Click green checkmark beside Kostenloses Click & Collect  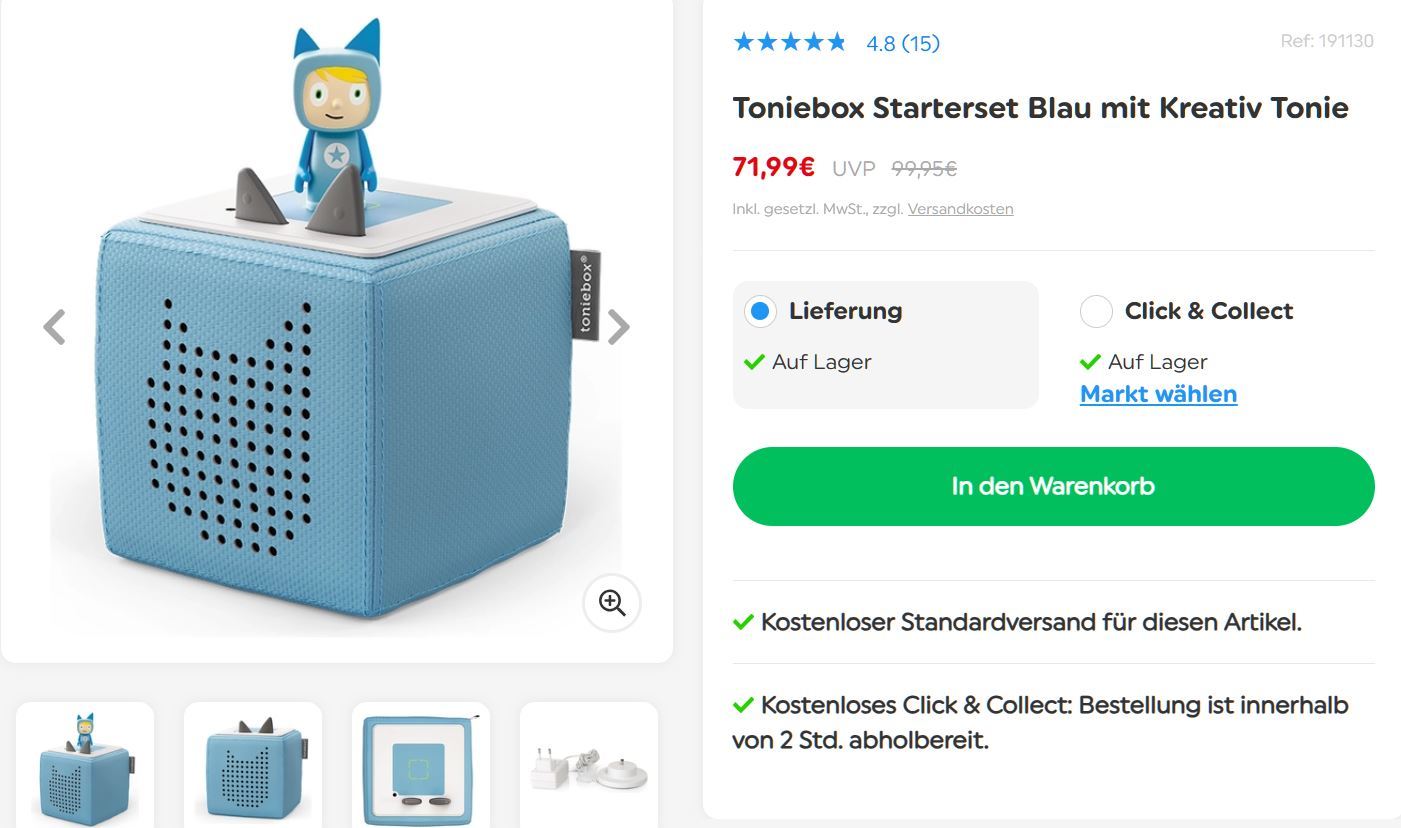click(x=743, y=705)
